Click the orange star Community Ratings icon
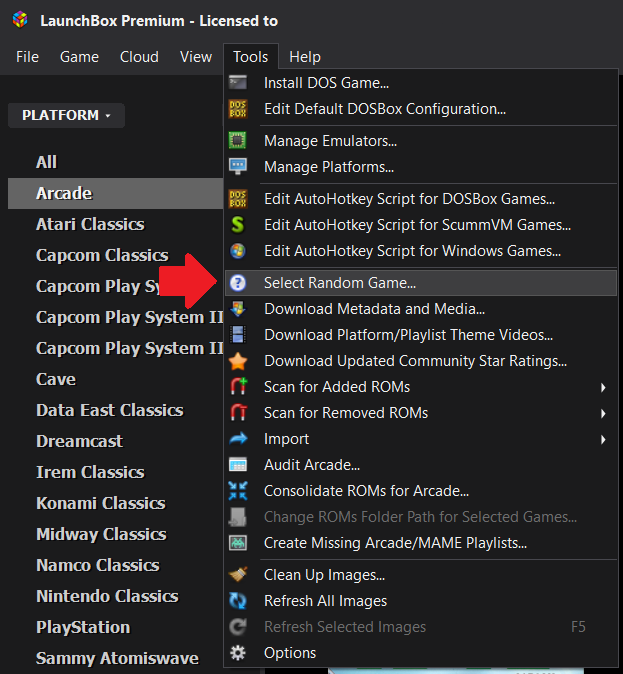 pos(238,361)
